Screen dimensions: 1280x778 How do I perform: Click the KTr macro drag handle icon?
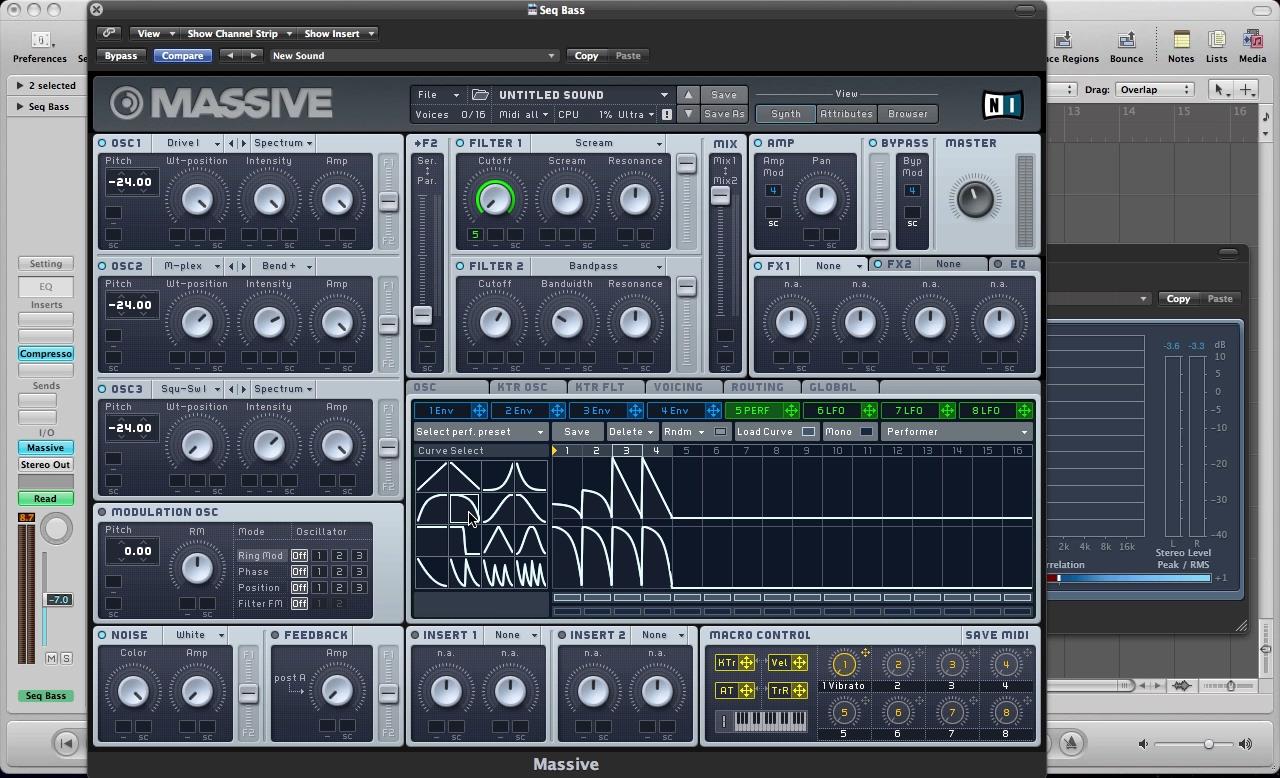pyautogui.click(x=746, y=663)
